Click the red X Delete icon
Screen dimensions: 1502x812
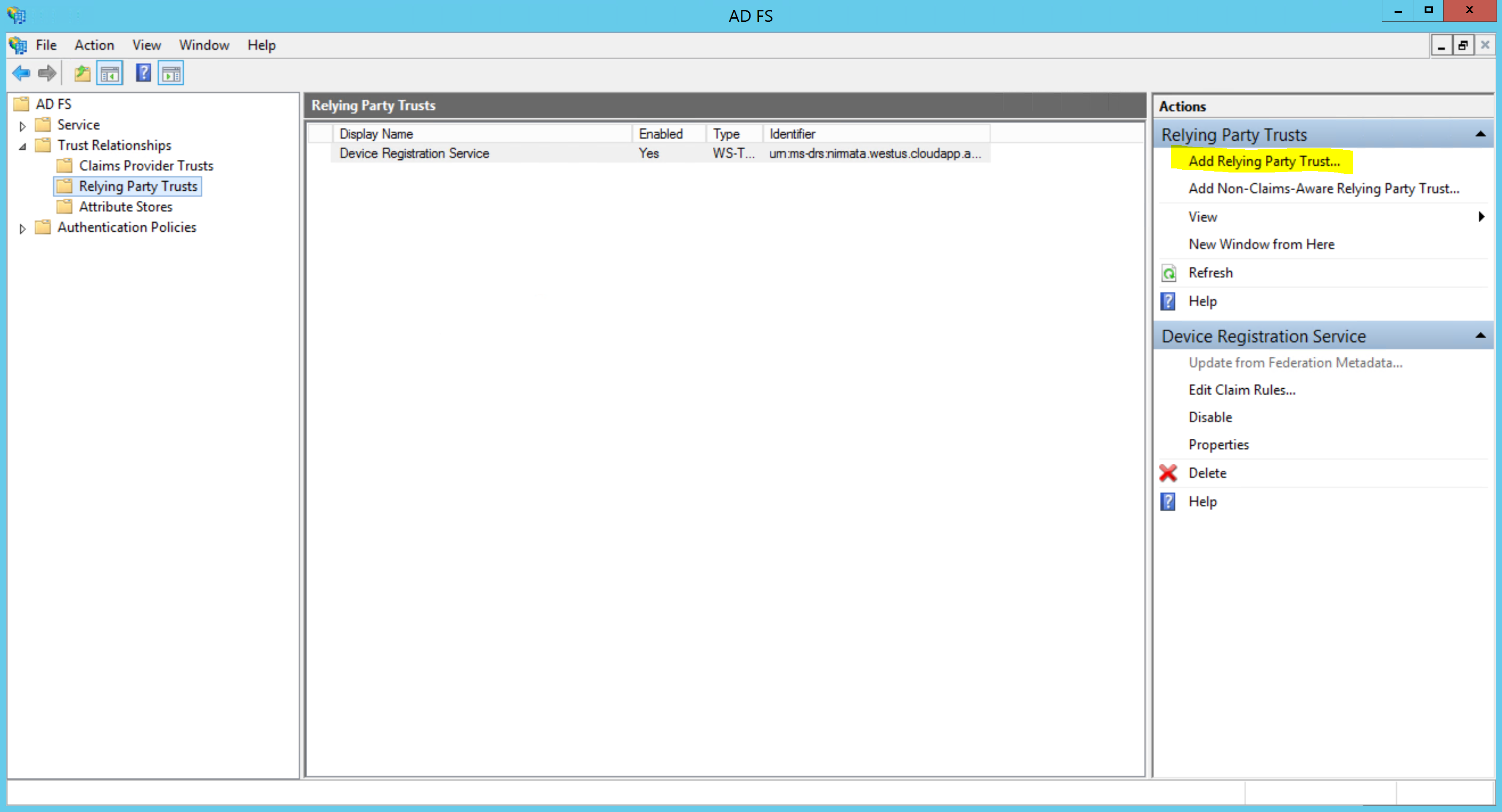point(1168,473)
